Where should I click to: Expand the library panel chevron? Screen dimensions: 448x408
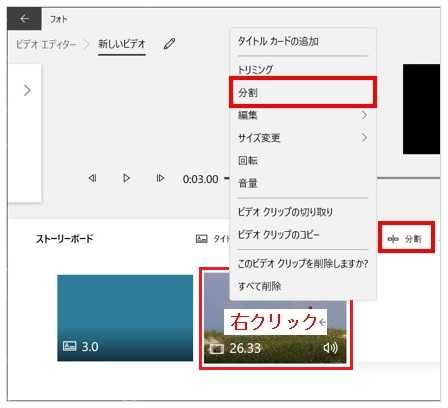coord(27,90)
